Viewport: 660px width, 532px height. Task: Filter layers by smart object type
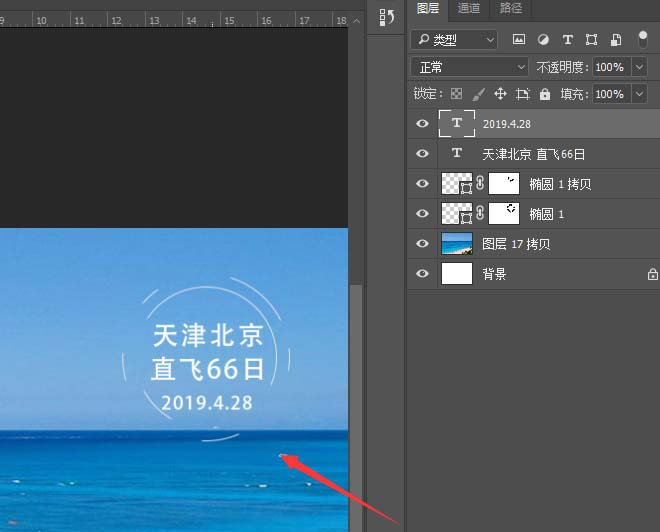click(x=616, y=40)
